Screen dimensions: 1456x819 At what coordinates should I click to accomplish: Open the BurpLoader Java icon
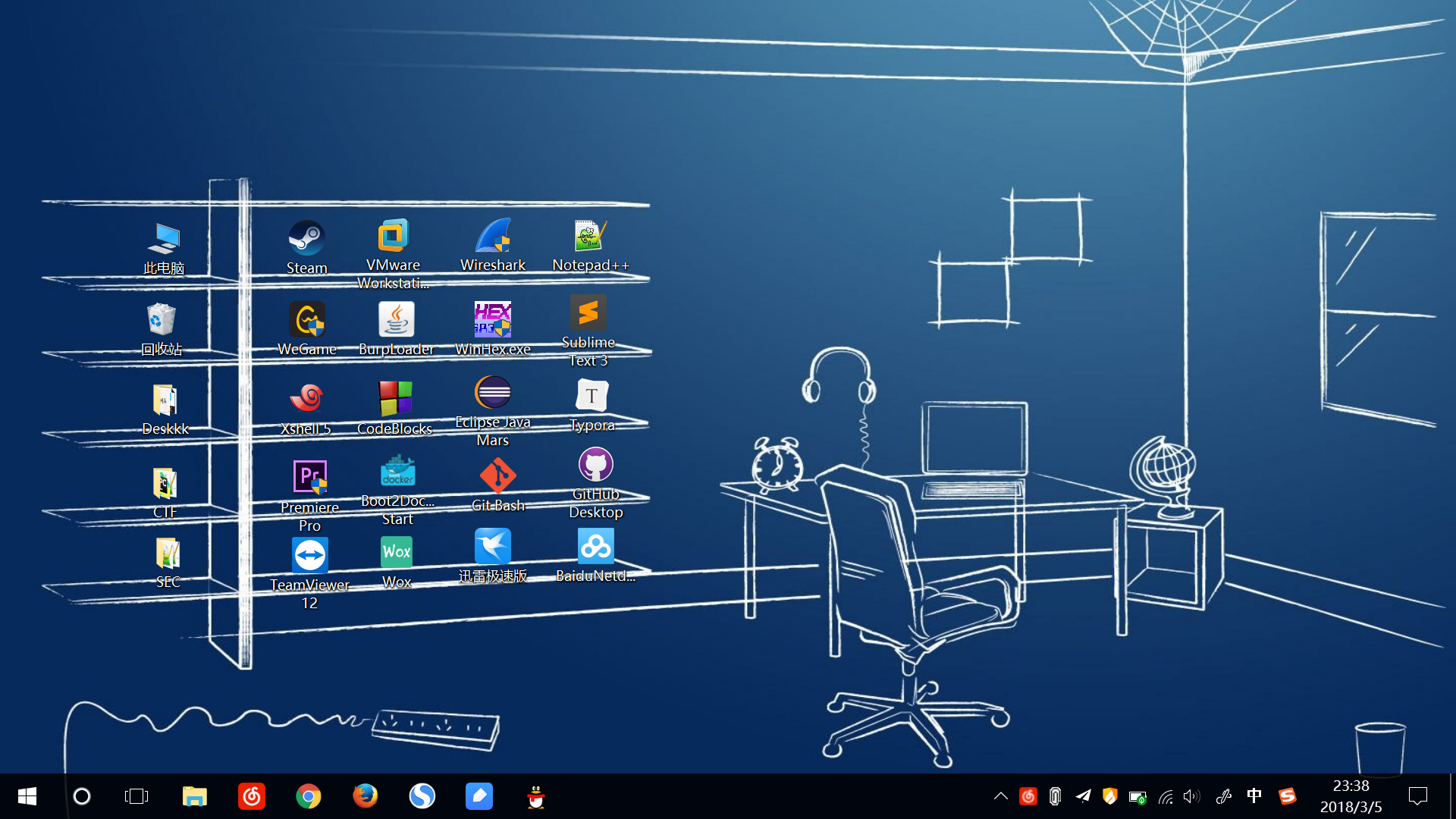point(396,329)
